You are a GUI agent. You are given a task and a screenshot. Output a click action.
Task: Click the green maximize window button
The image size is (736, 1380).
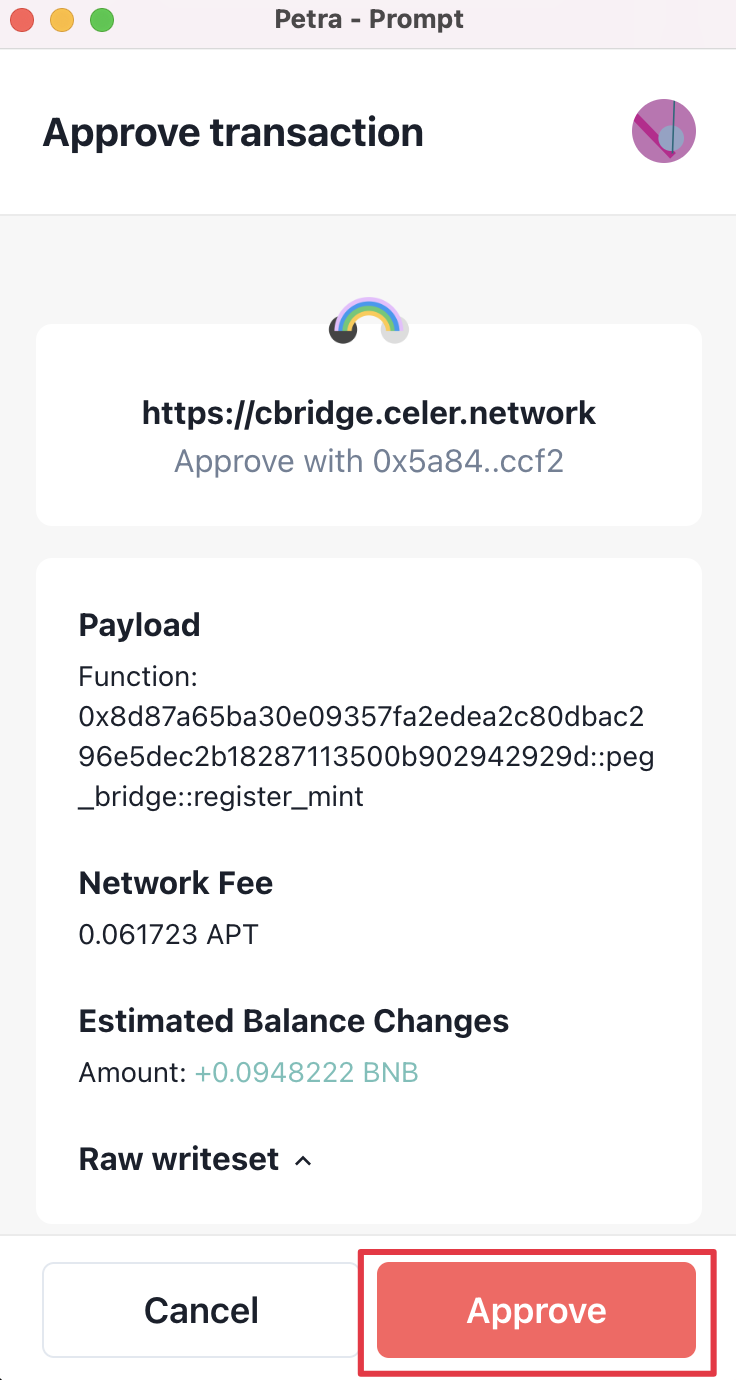pos(101,19)
